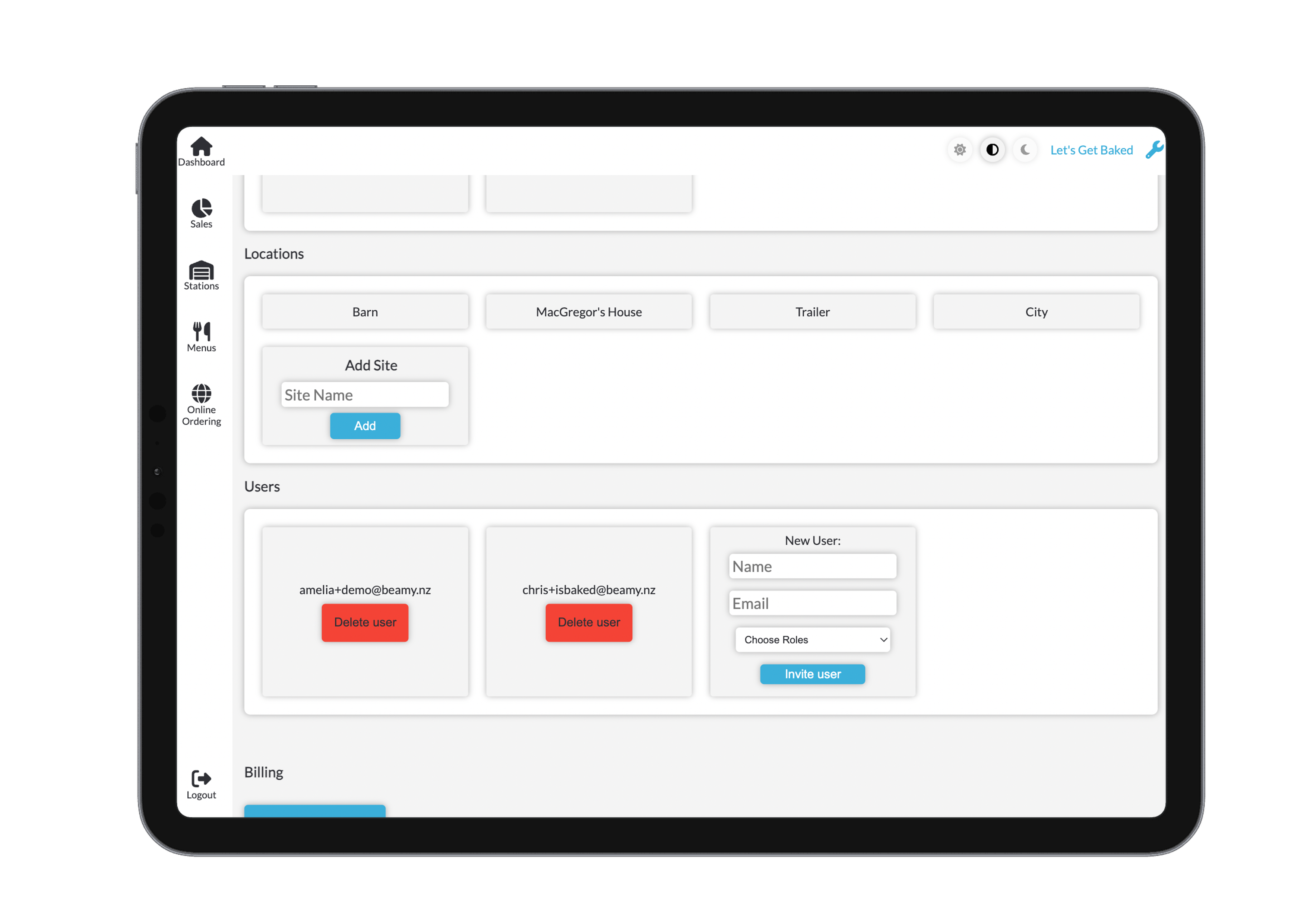
Task: Click the Site Name input field
Action: coord(365,395)
